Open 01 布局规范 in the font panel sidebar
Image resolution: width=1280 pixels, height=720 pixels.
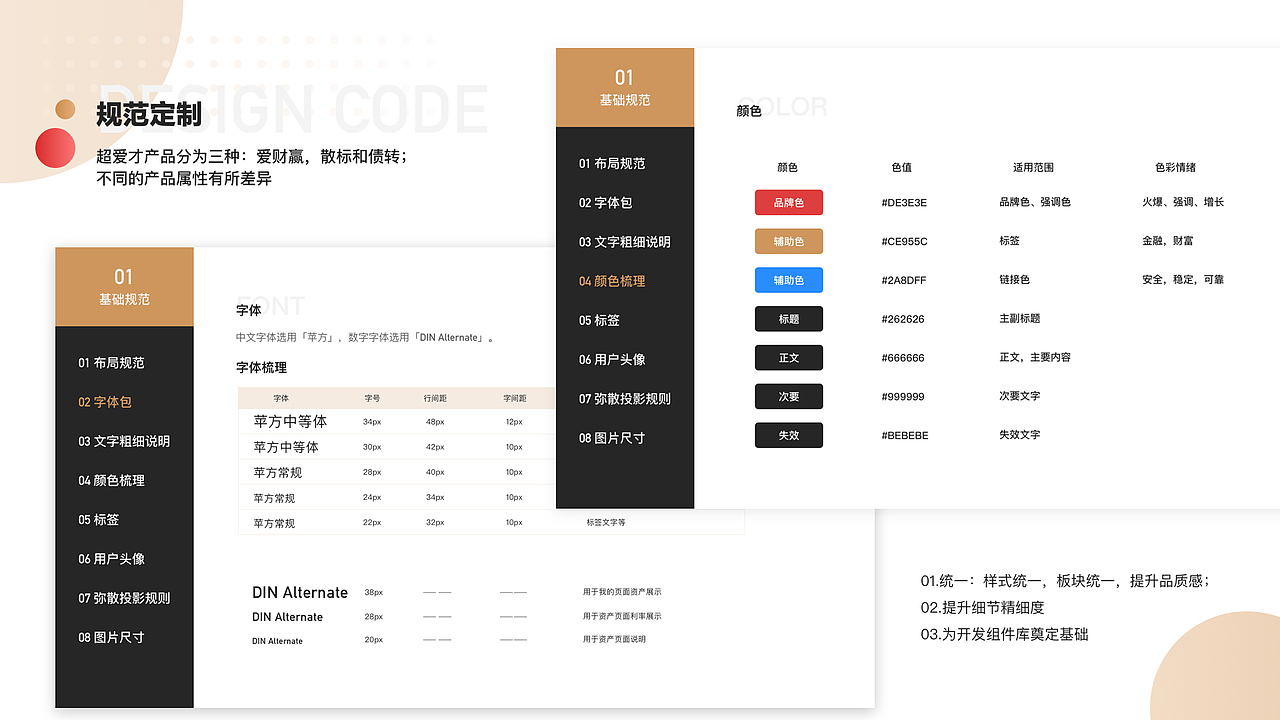(x=111, y=363)
